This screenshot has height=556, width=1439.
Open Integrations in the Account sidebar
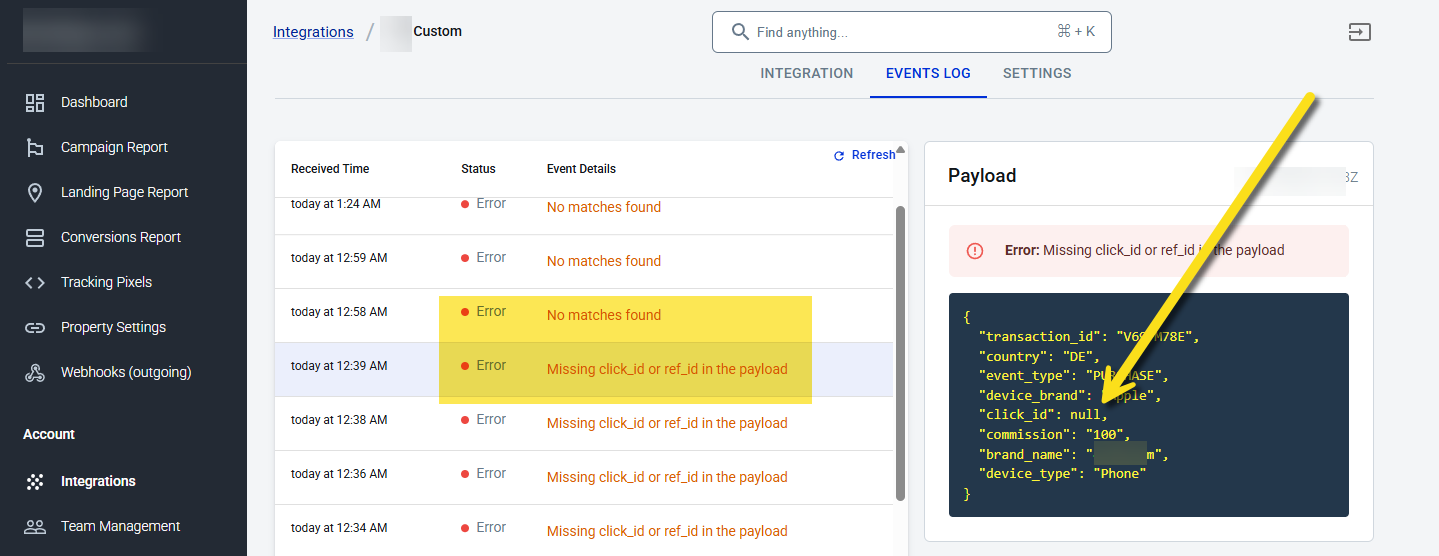[x=98, y=481]
